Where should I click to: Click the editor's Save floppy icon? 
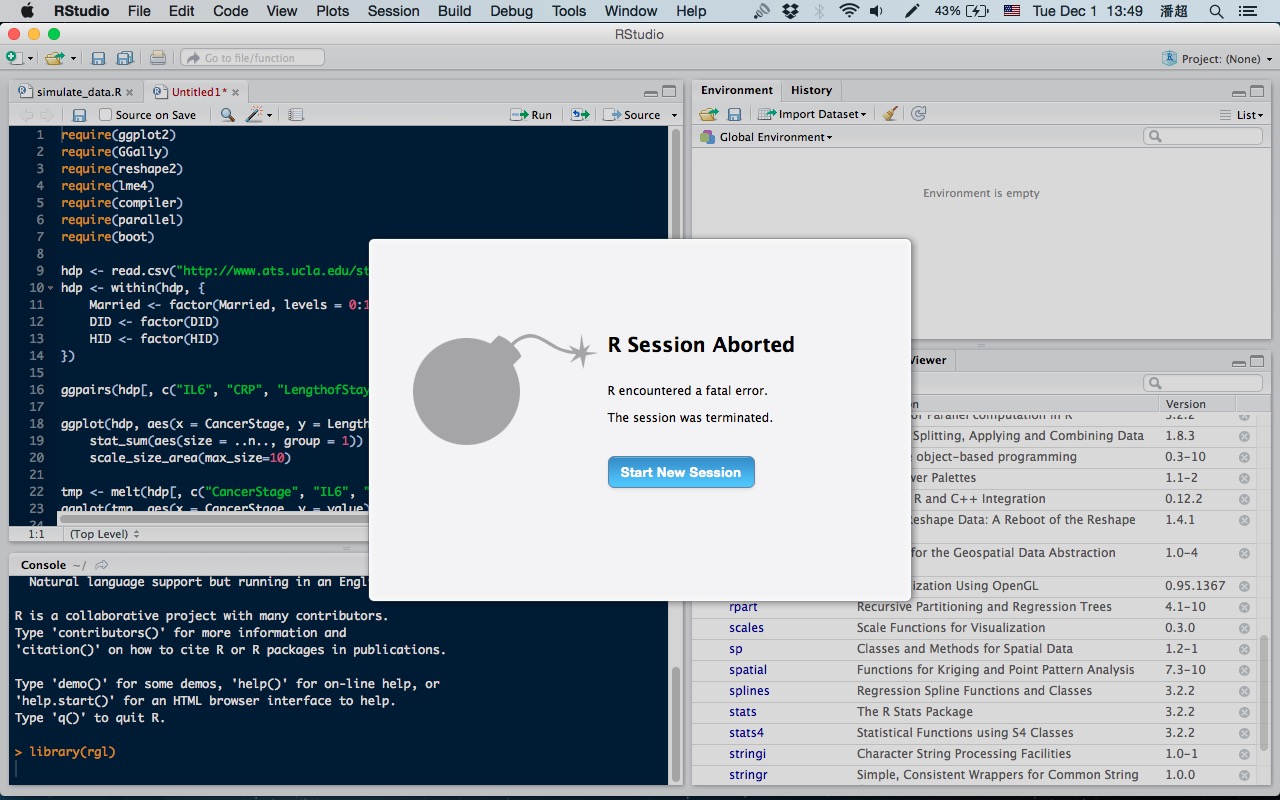tap(79, 115)
